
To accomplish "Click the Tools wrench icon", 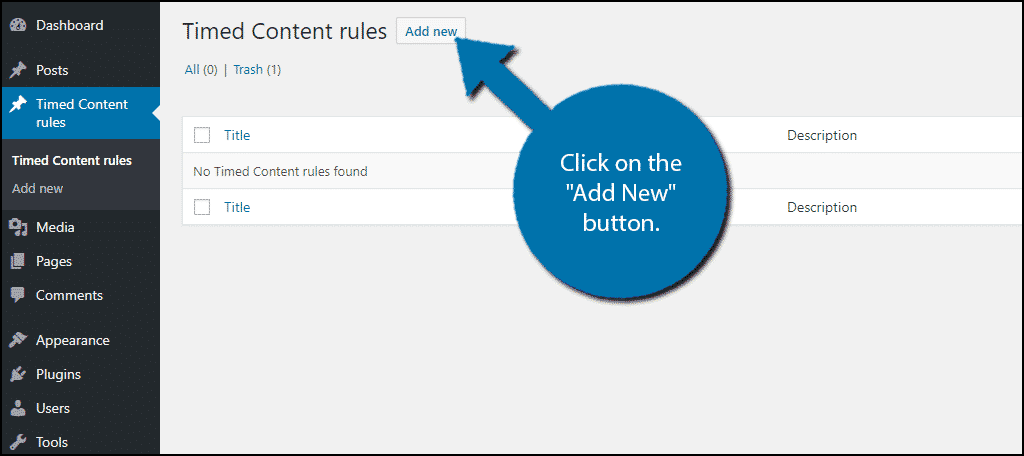I will pos(18,442).
